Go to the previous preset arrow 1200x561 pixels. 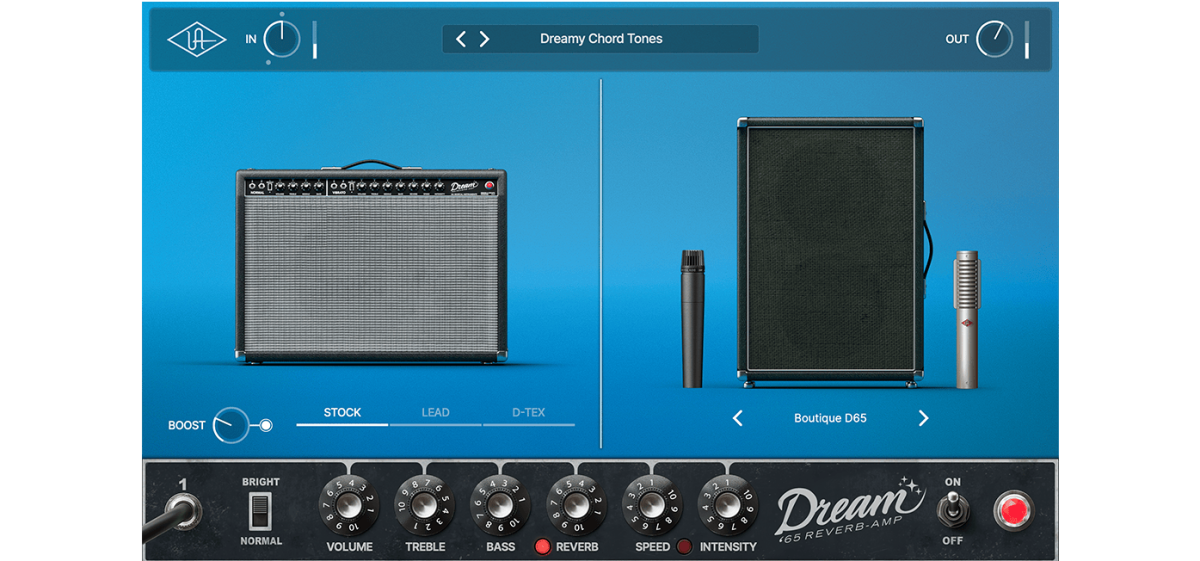[x=461, y=39]
